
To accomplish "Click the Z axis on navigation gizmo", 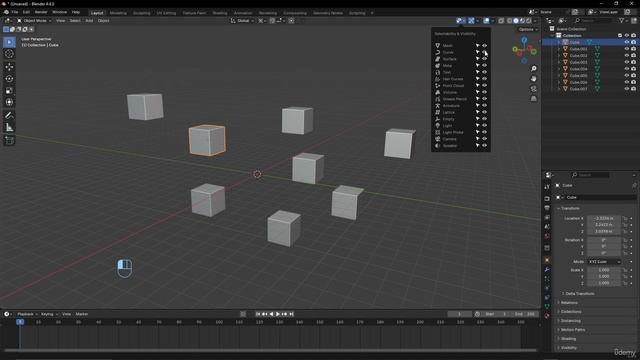I will point(524,40).
